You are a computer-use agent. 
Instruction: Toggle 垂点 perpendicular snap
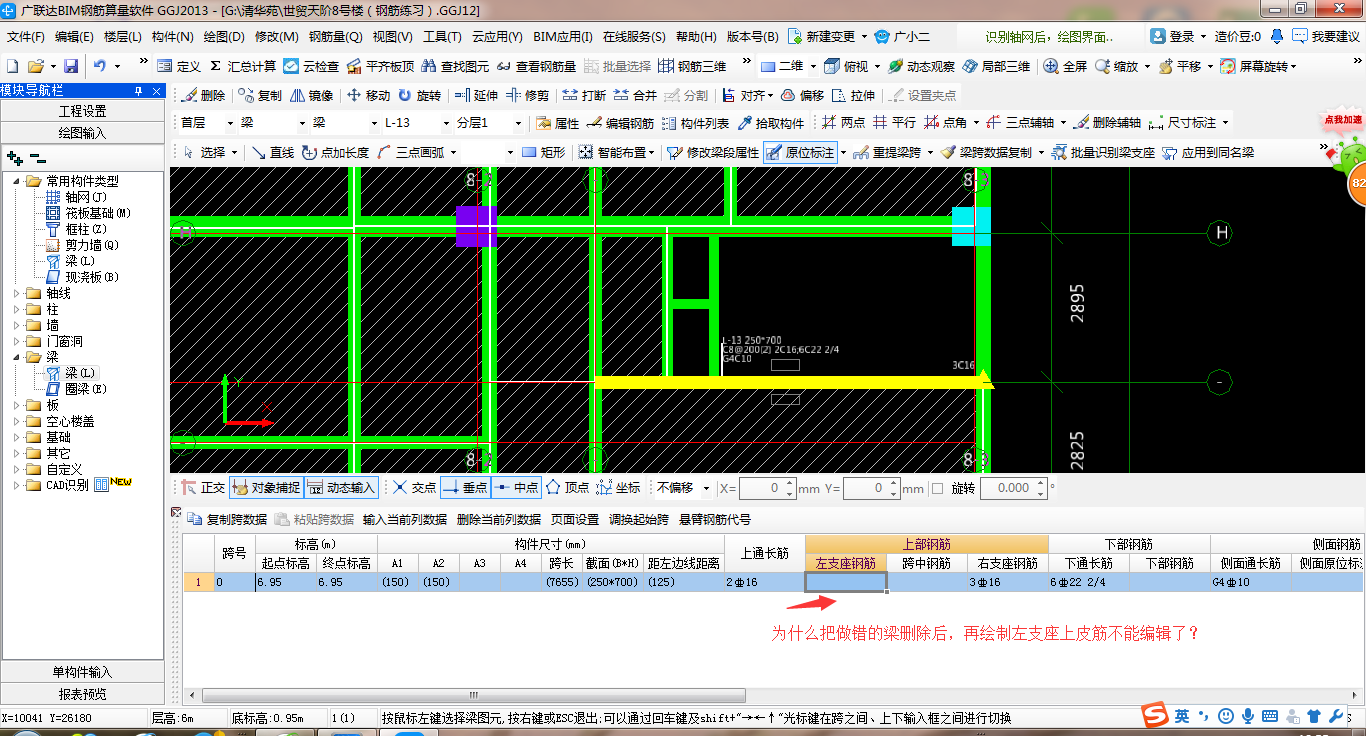click(x=464, y=488)
